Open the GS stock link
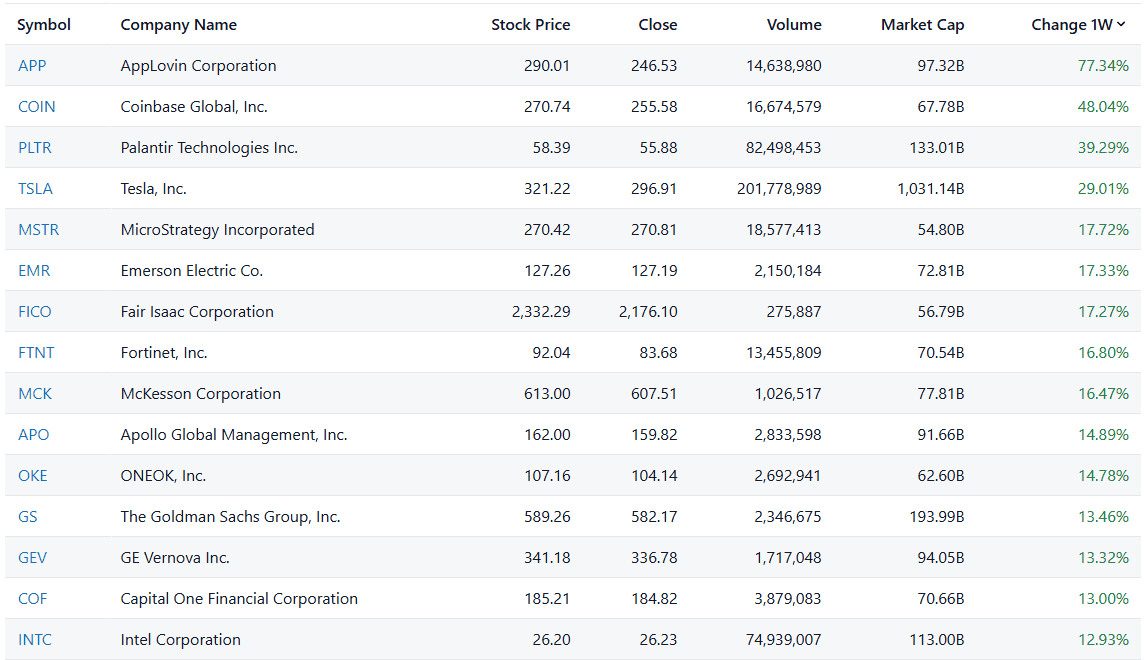Image resolution: width=1144 pixels, height=660 pixels. click(28, 517)
